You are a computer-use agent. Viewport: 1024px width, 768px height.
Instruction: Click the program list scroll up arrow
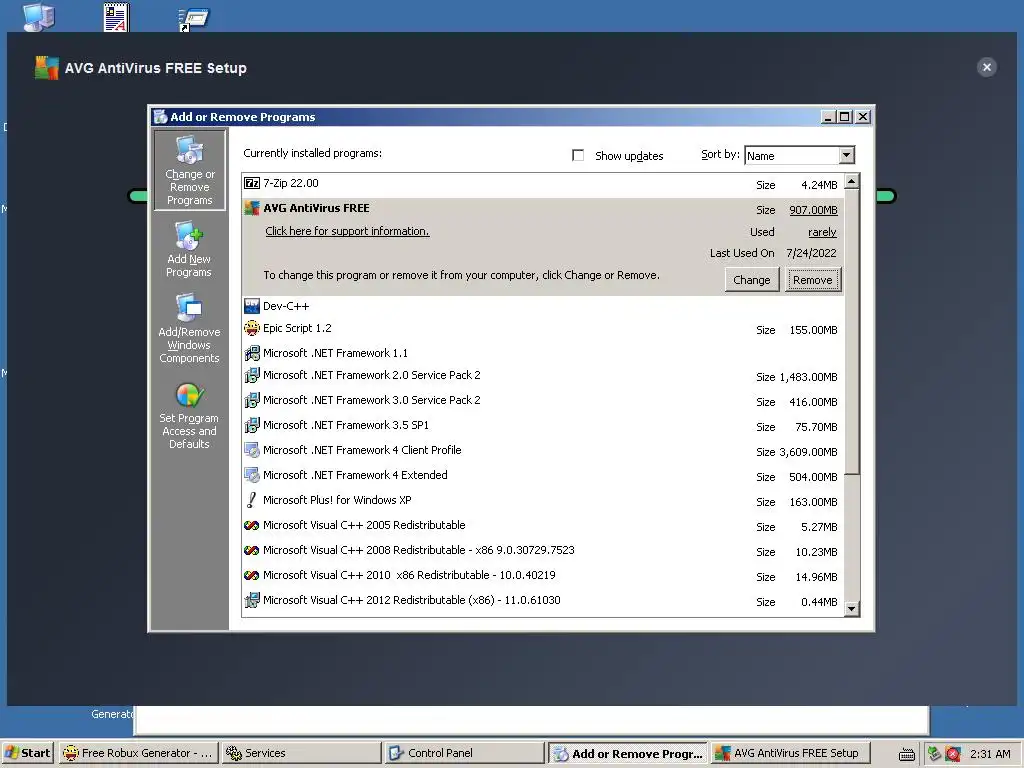pos(852,181)
